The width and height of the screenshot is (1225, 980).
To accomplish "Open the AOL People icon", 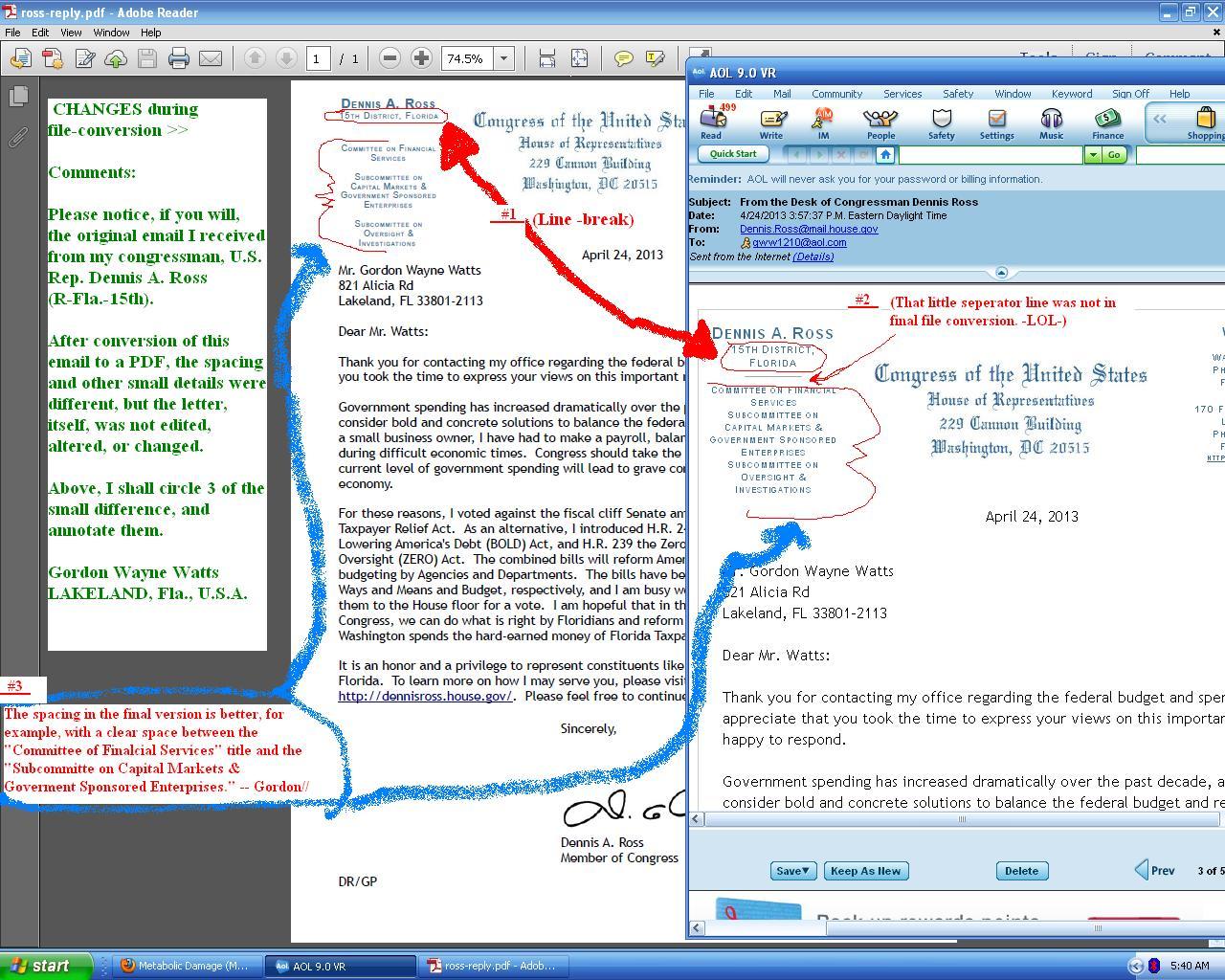I will click(880, 122).
